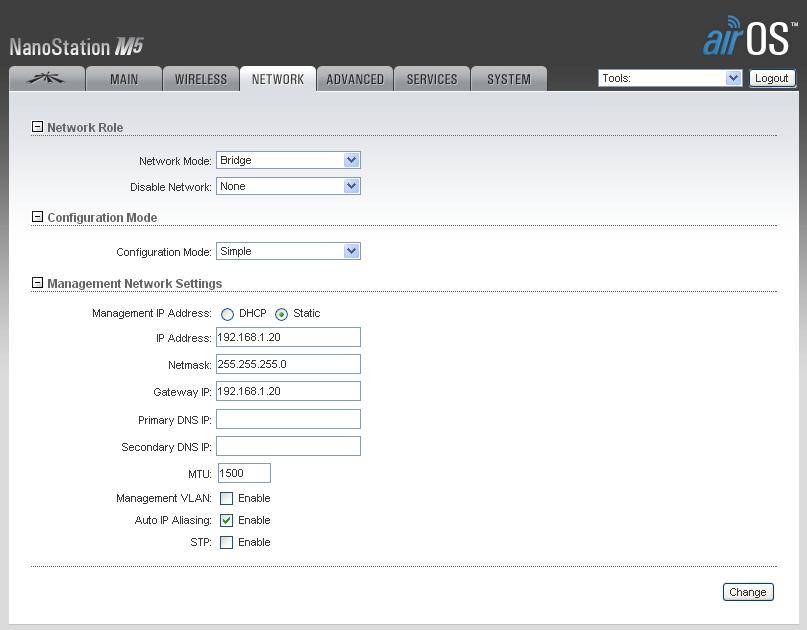The image size is (807, 630).
Task: Click the Gateway IP input field
Action: pos(288,391)
